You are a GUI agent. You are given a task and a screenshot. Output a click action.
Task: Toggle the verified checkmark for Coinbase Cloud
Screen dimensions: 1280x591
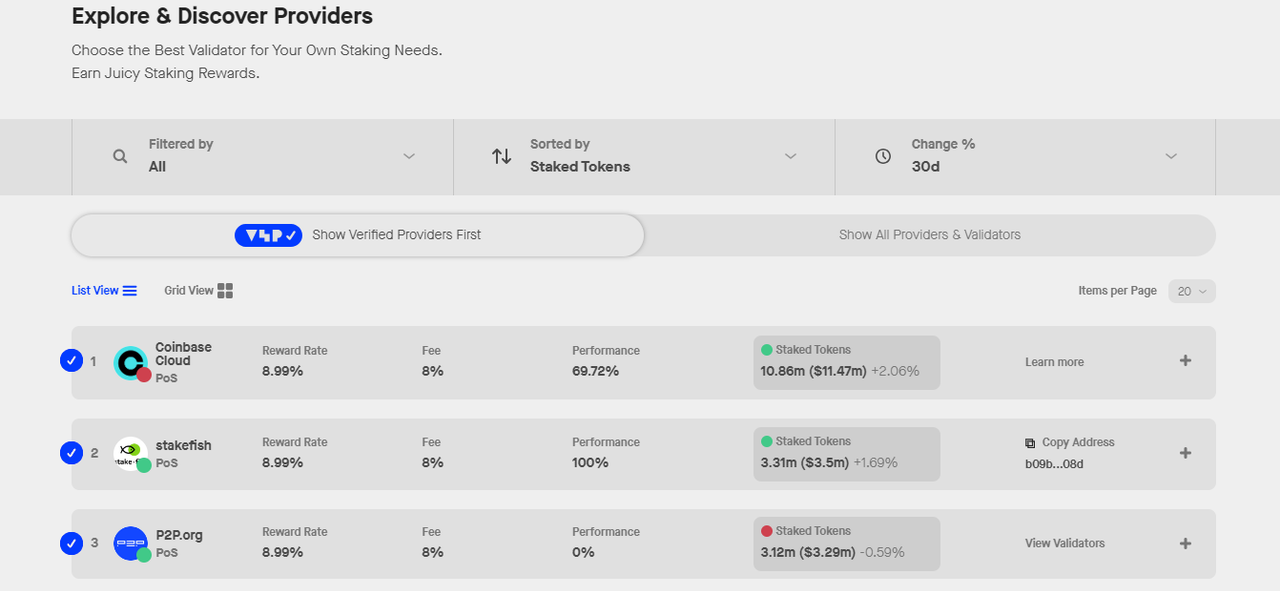point(71,361)
